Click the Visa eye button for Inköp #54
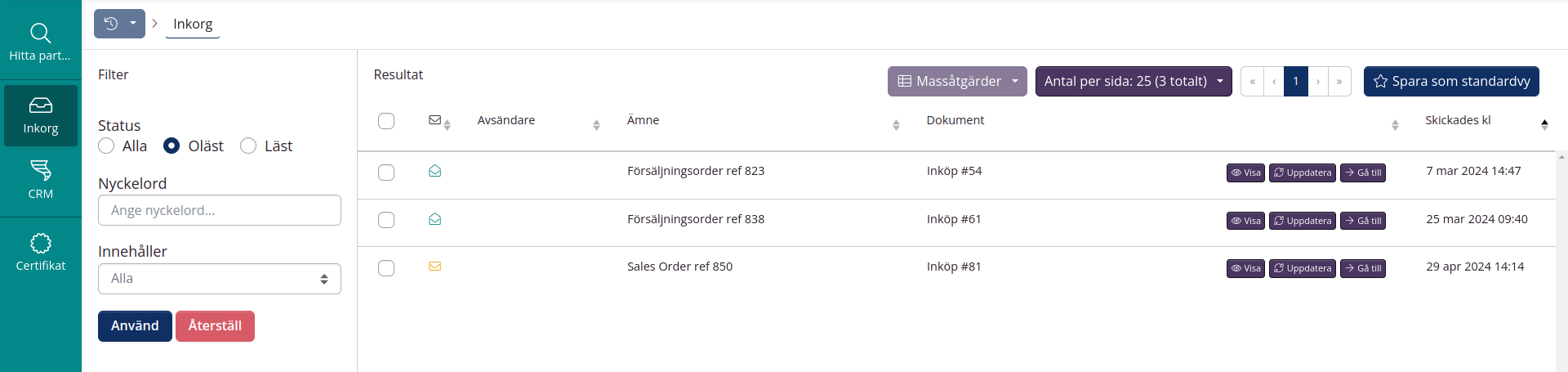 (1245, 173)
